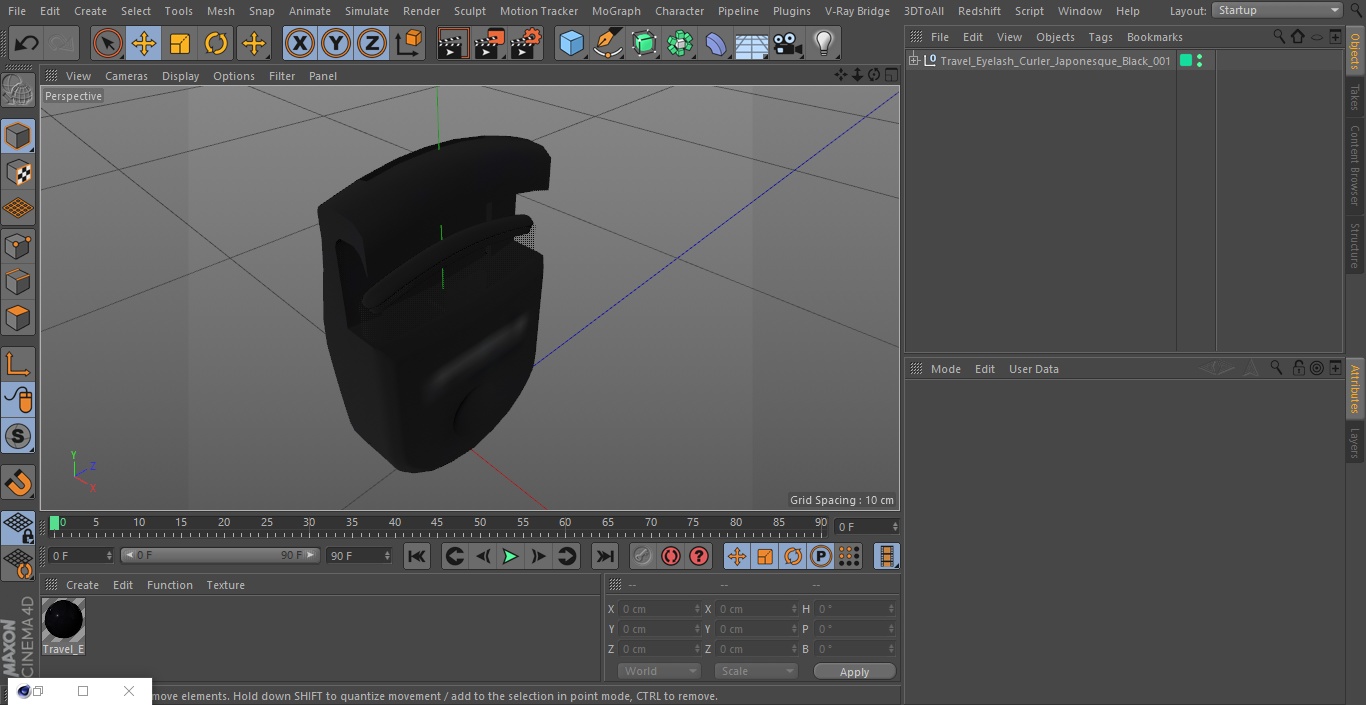The height and width of the screenshot is (705, 1366).
Task: Open the material Texture menu
Action: (225, 585)
